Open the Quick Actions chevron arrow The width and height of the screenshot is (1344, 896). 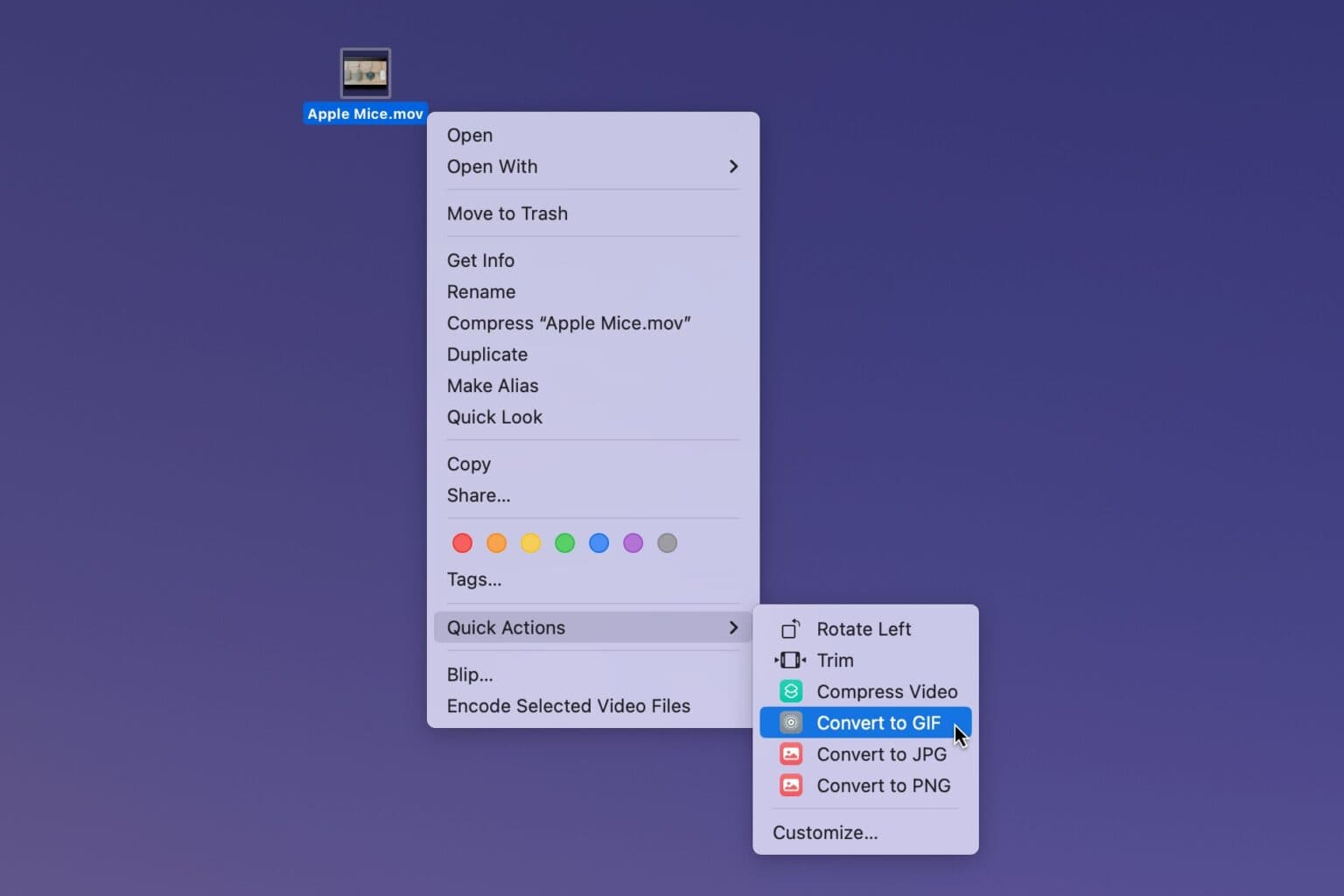(733, 627)
